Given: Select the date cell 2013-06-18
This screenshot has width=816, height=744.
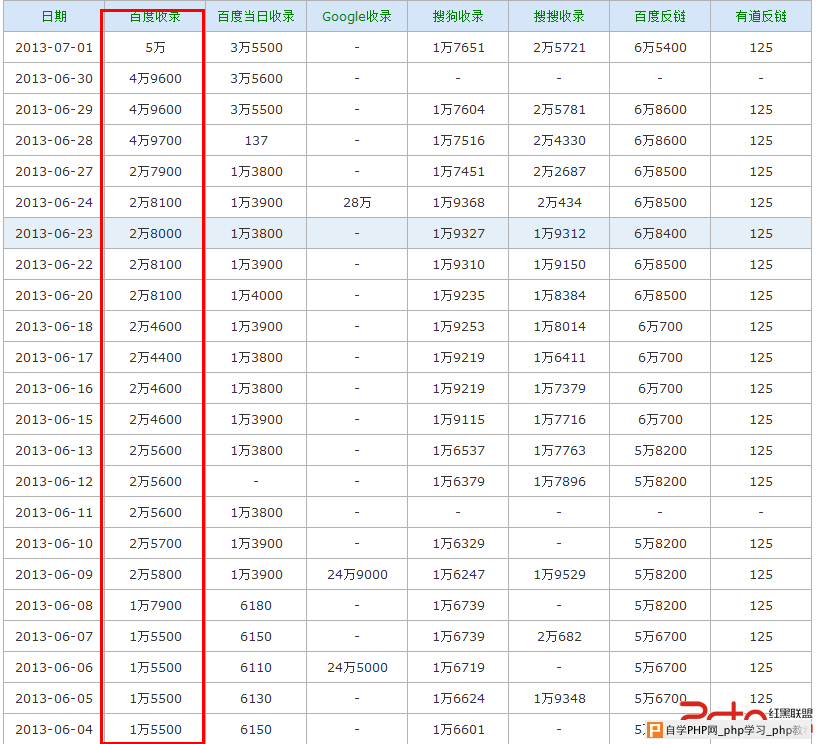Looking at the screenshot, I should tap(54, 327).
